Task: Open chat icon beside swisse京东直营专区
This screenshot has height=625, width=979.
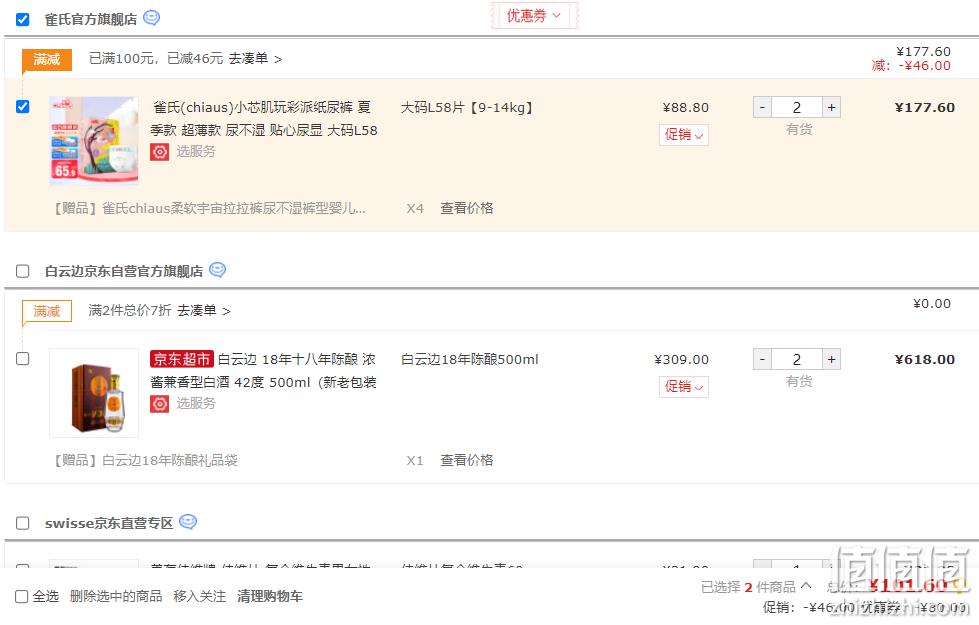Action: 188,522
